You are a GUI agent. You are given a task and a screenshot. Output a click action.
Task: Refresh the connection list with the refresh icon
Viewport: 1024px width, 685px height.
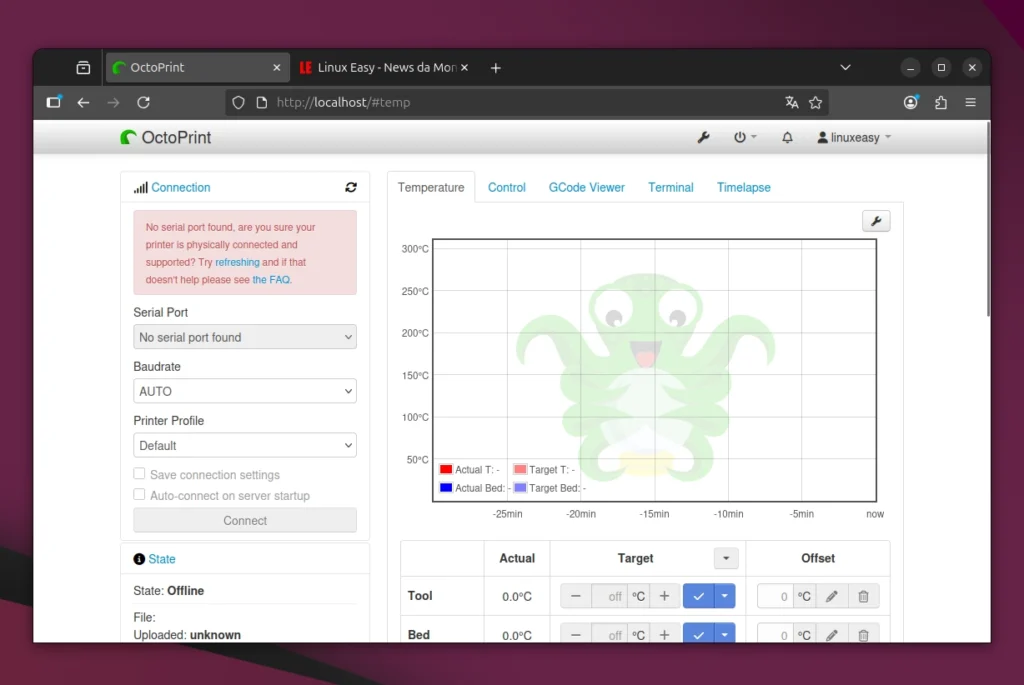351,187
